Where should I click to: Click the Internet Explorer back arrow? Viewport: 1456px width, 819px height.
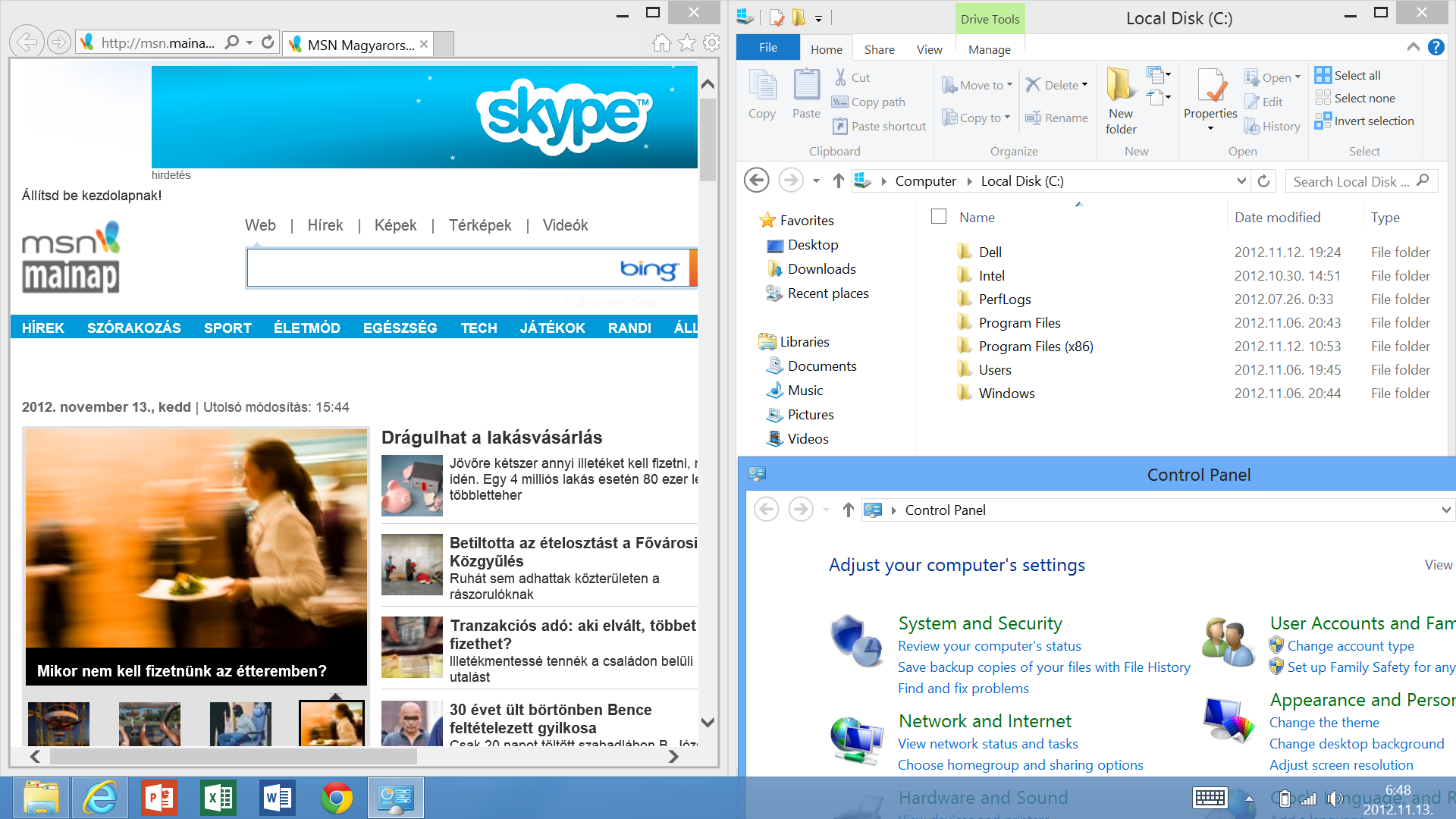click(x=27, y=42)
